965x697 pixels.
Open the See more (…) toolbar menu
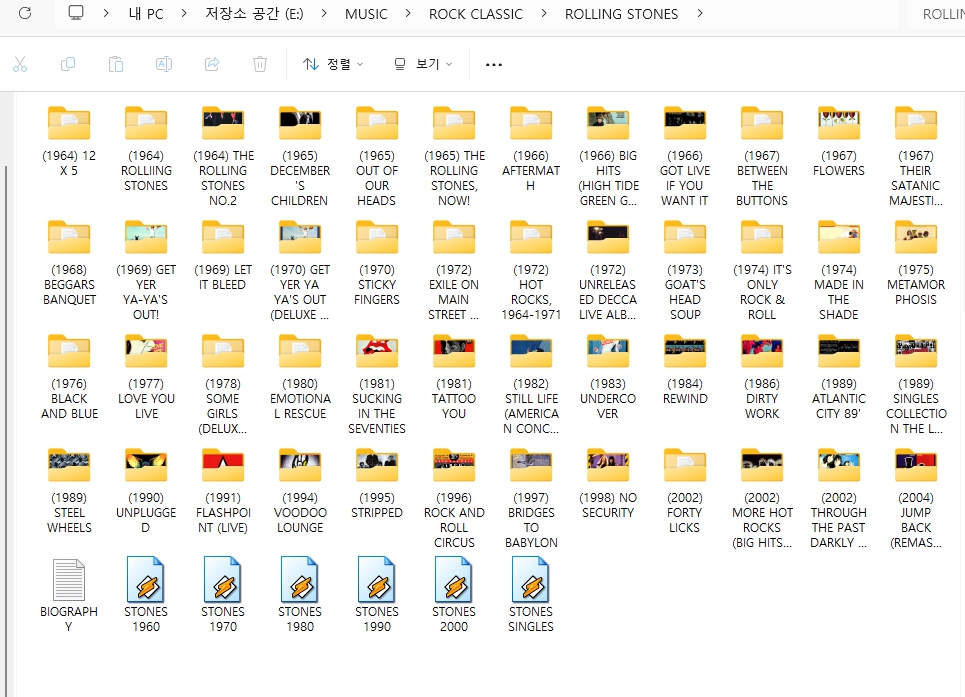tap(493, 64)
